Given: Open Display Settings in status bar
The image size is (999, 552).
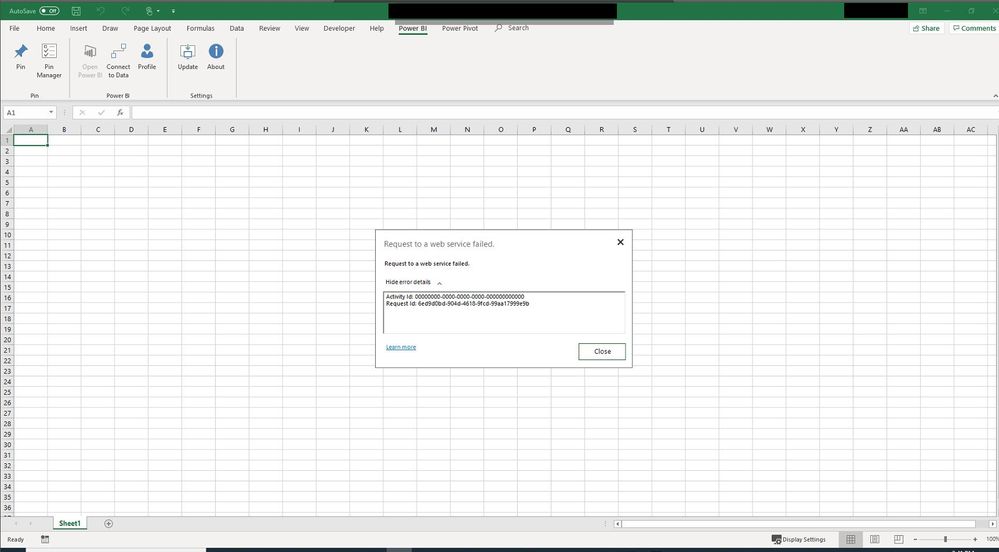Looking at the screenshot, I should (x=798, y=539).
